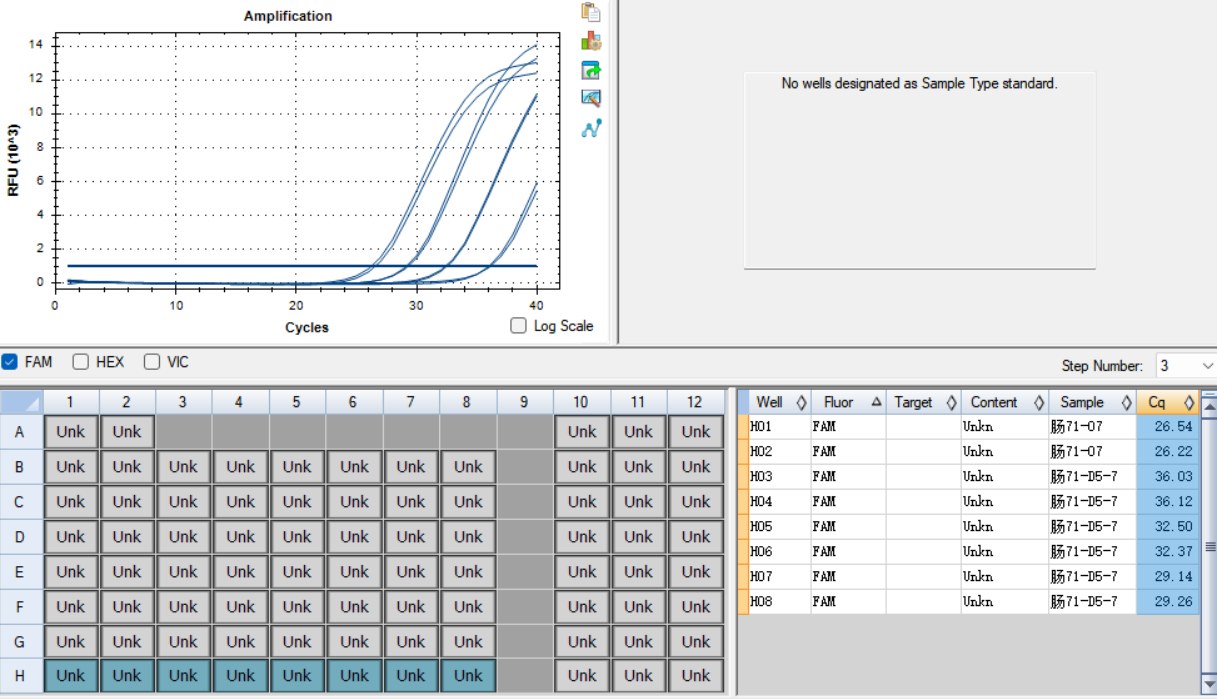
Task: Click the Amplification chart title
Action: (x=288, y=16)
